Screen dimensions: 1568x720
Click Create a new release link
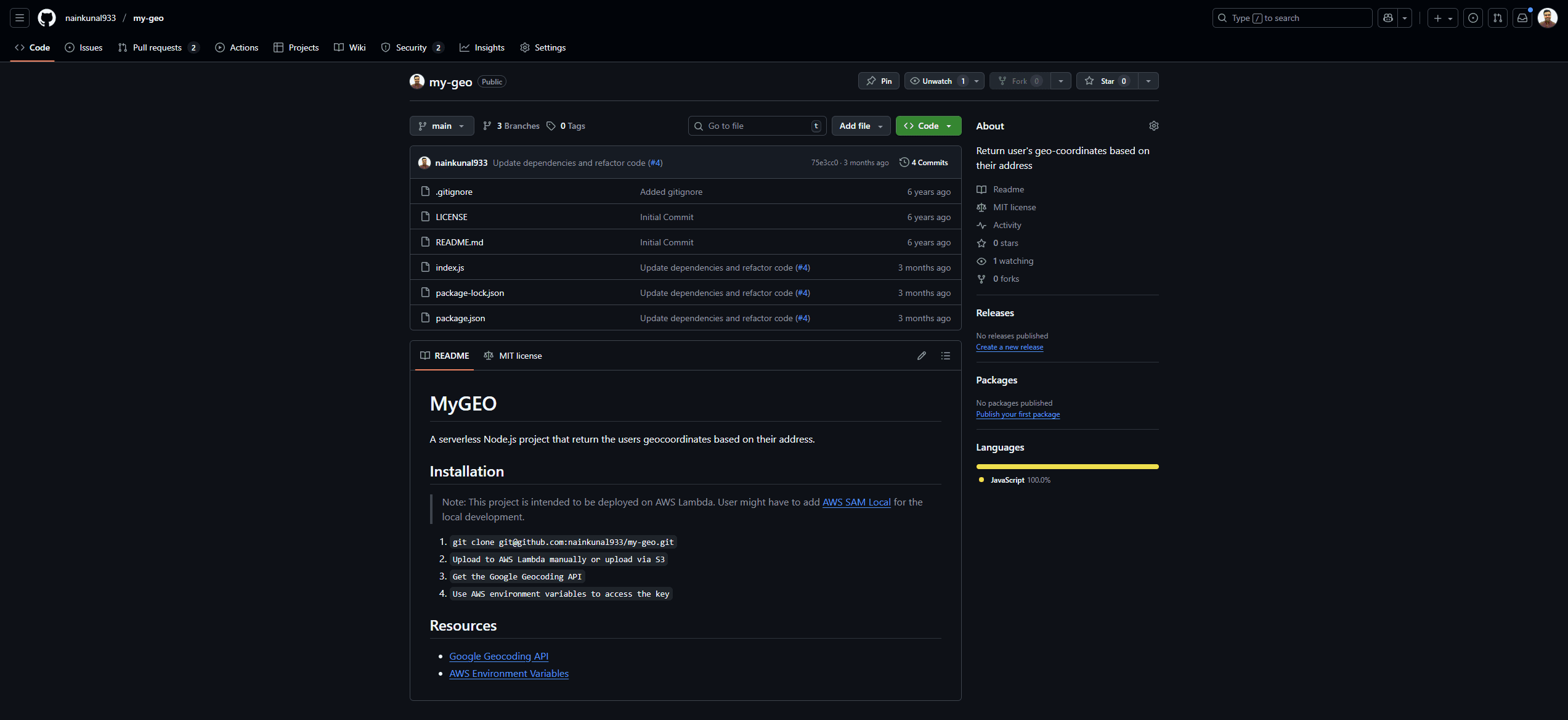tap(1009, 347)
